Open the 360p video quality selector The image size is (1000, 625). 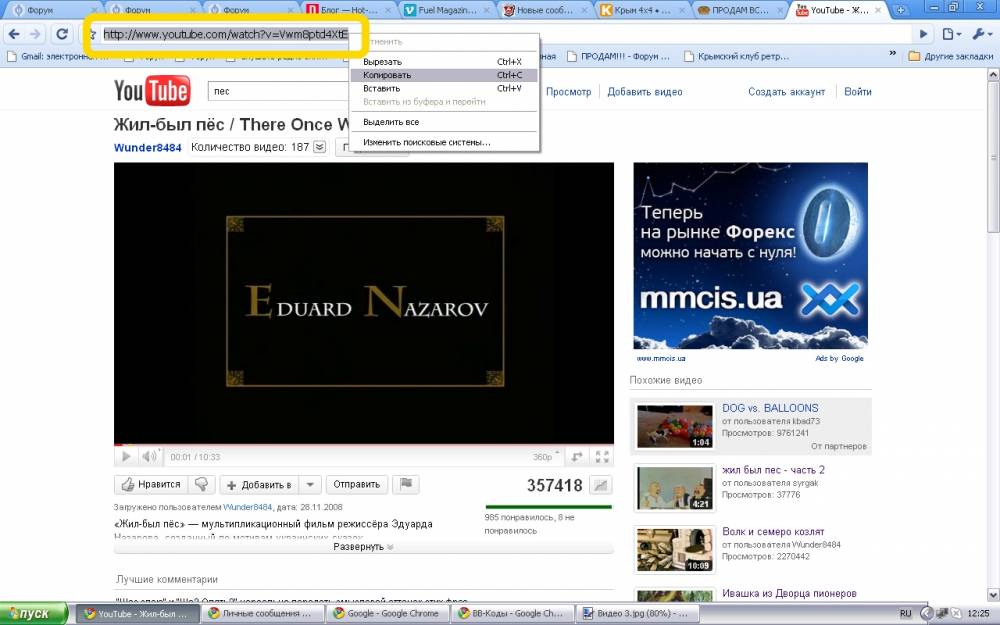(x=546, y=457)
